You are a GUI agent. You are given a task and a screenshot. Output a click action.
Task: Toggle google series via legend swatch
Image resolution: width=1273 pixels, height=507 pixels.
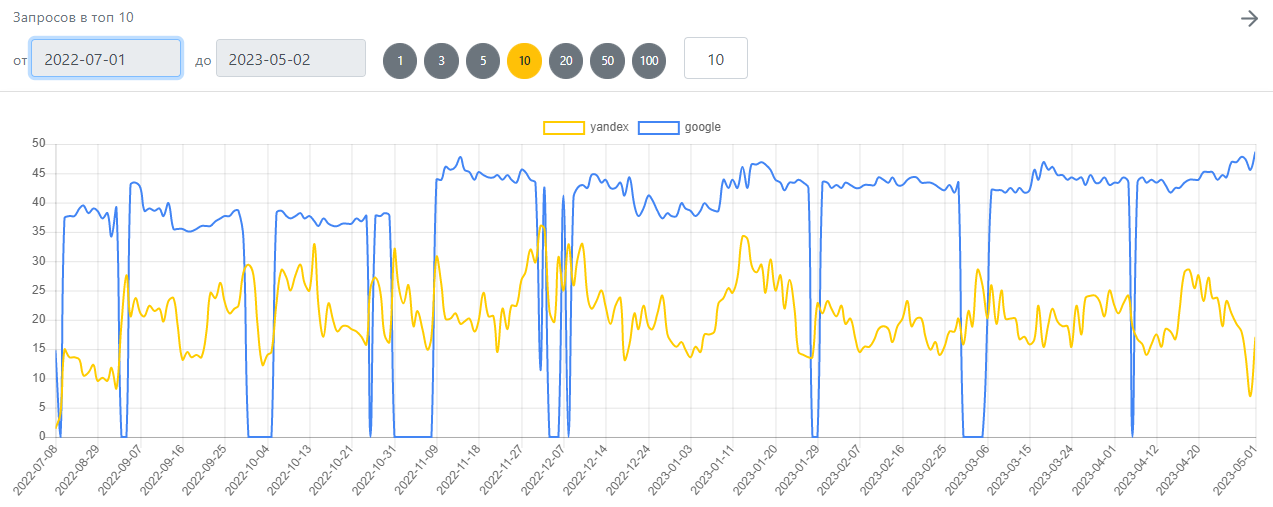tap(658, 128)
